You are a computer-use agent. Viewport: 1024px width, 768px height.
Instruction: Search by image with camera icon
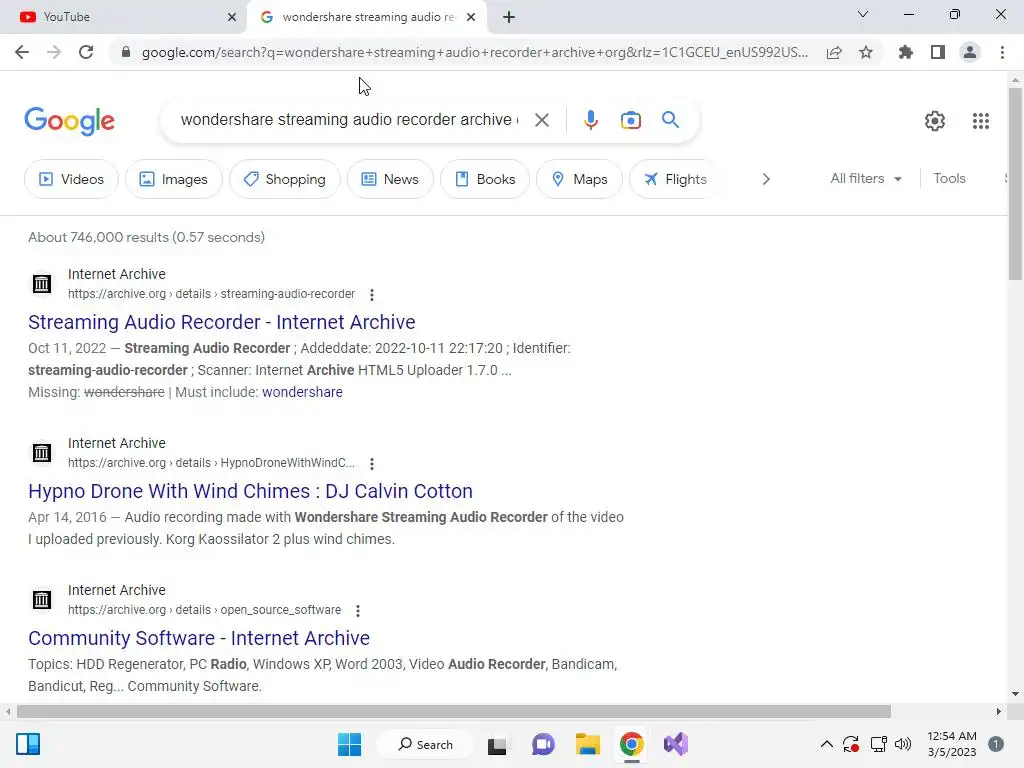[x=630, y=120]
